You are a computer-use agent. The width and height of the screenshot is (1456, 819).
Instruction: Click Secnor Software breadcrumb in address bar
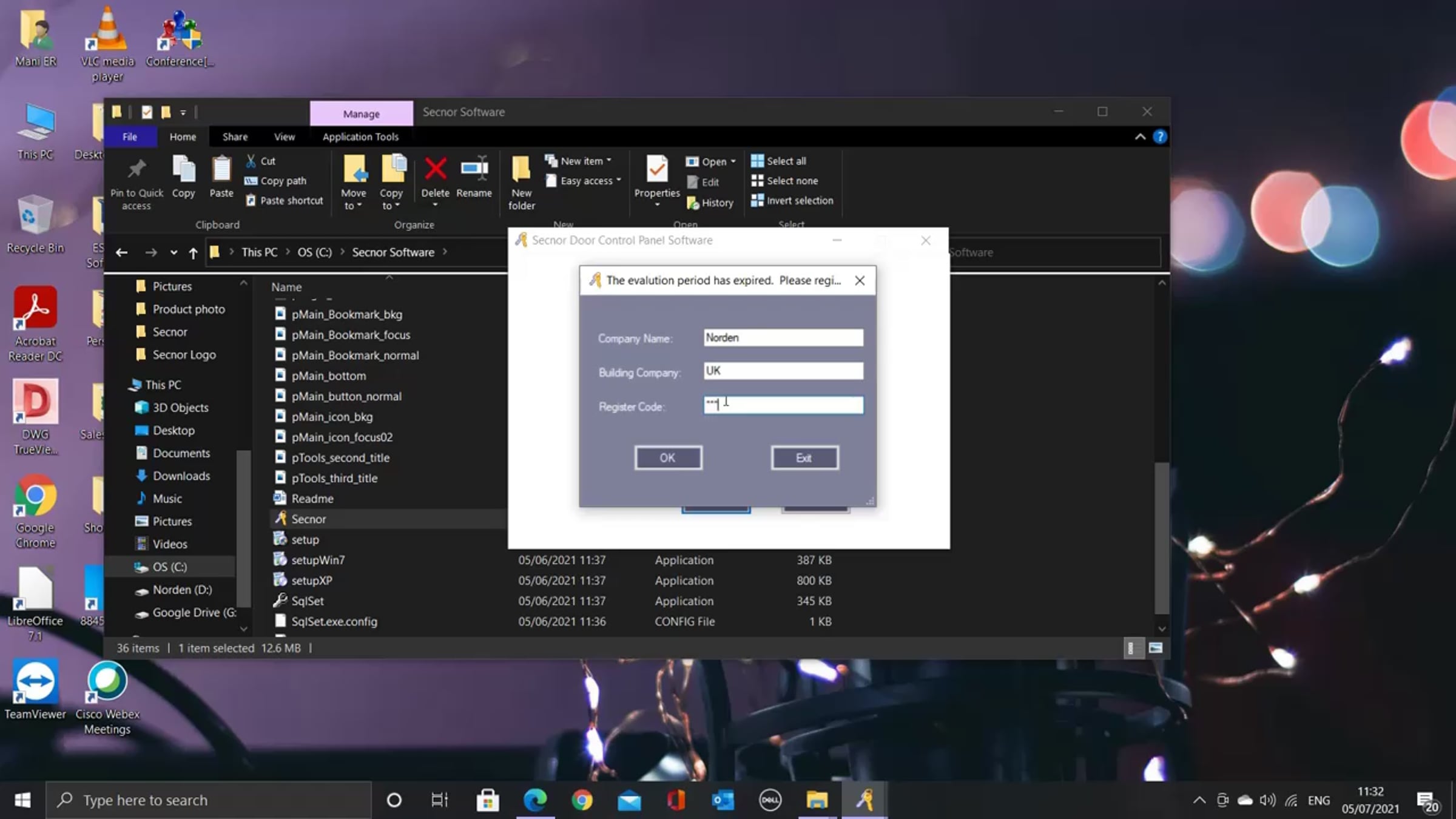(x=393, y=252)
